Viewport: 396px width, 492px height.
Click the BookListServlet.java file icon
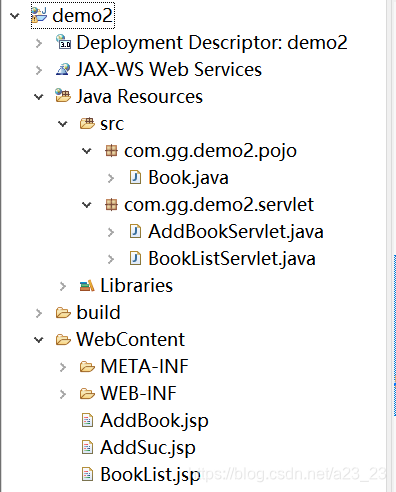[x=135, y=259]
